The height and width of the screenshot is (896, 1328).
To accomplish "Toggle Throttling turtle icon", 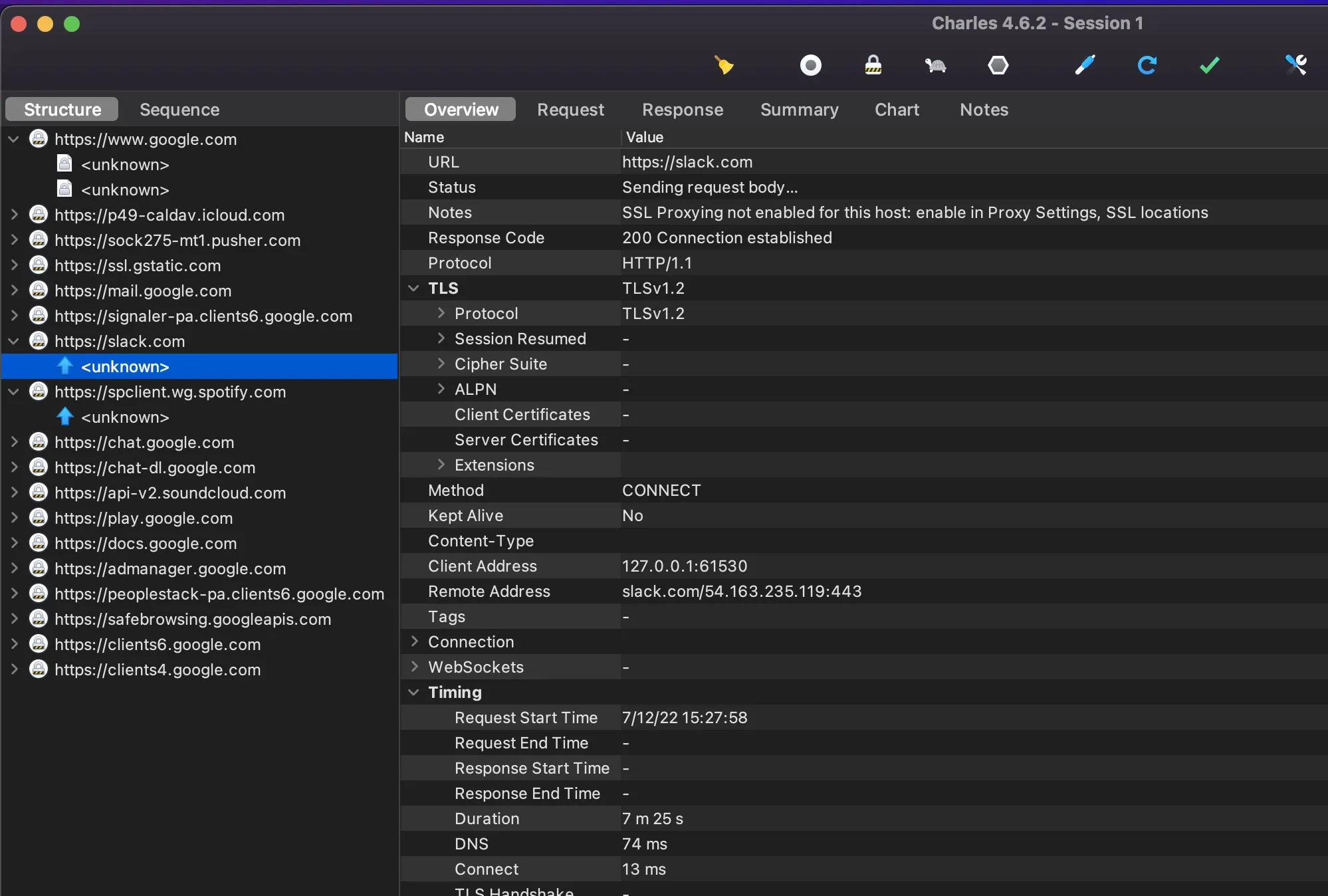I will click(x=935, y=65).
